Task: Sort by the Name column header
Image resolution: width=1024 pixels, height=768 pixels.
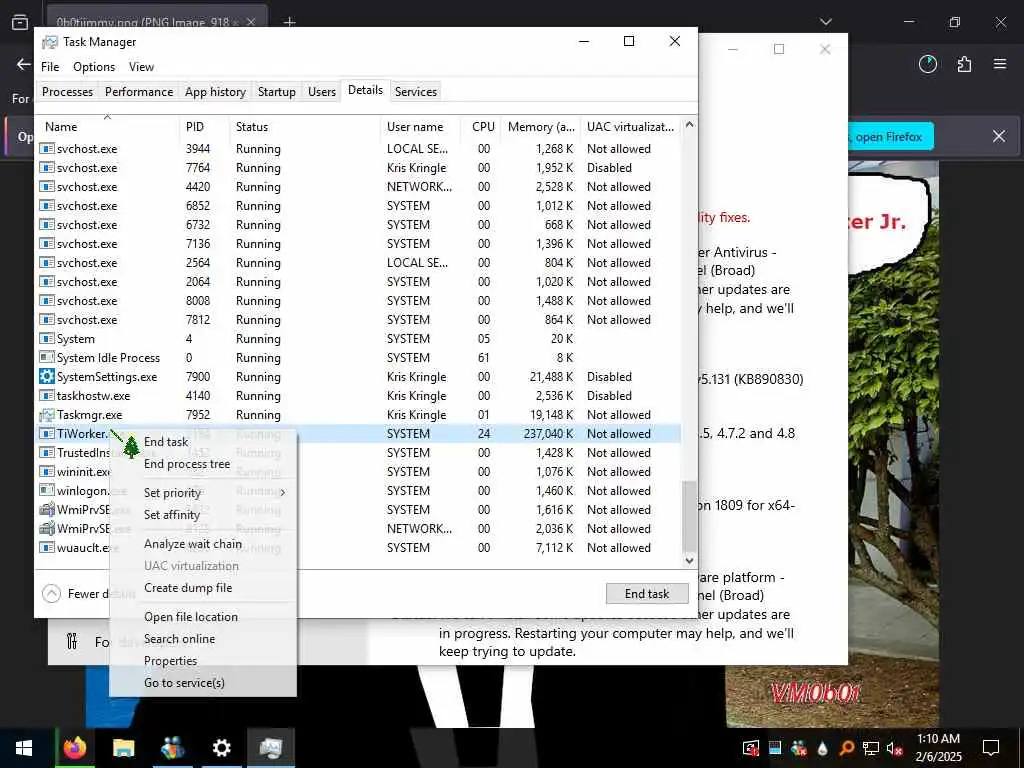Action: coord(108,127)
